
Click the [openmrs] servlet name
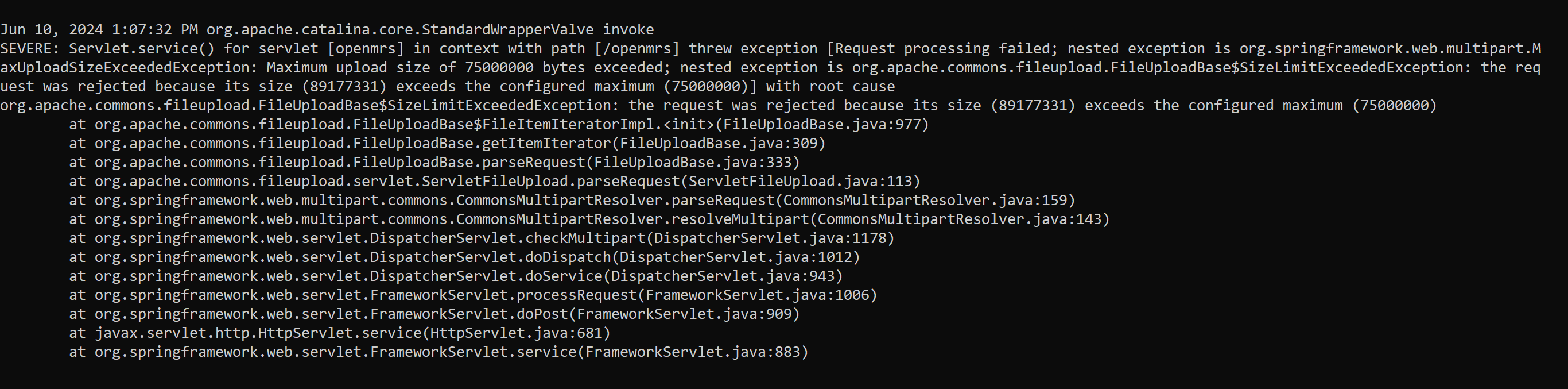[366, 49]
